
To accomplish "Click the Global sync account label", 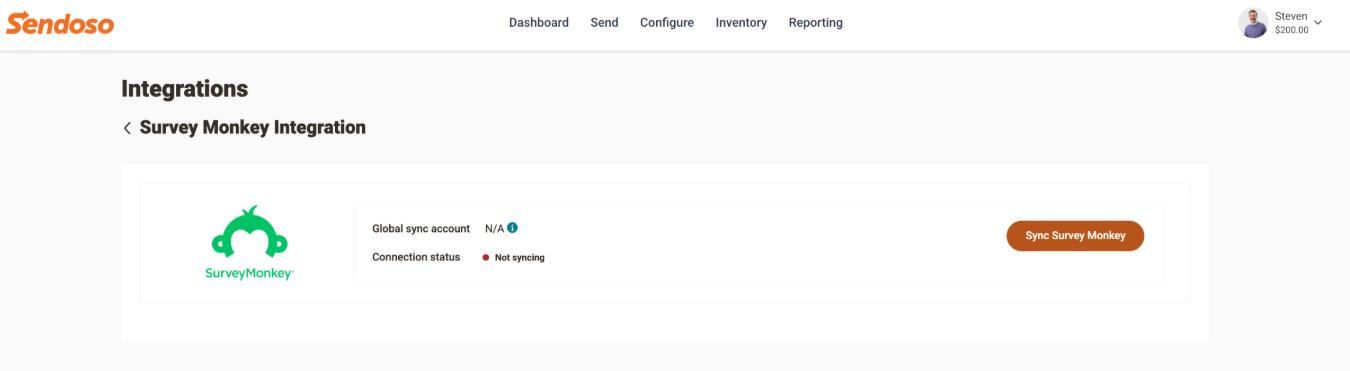I will 421,229.
